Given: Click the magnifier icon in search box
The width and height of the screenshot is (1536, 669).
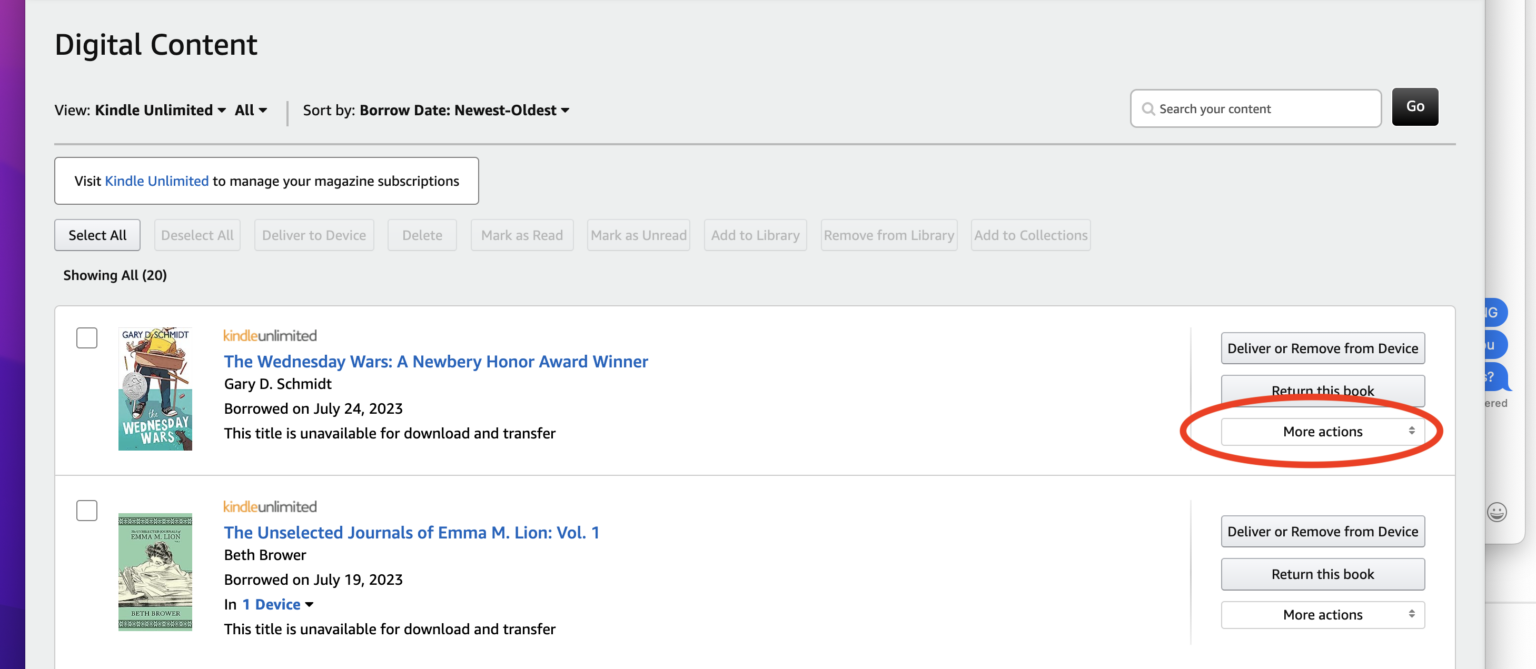Looking at the screenshot, I should pyautogui.click(x=1149, y=109).
